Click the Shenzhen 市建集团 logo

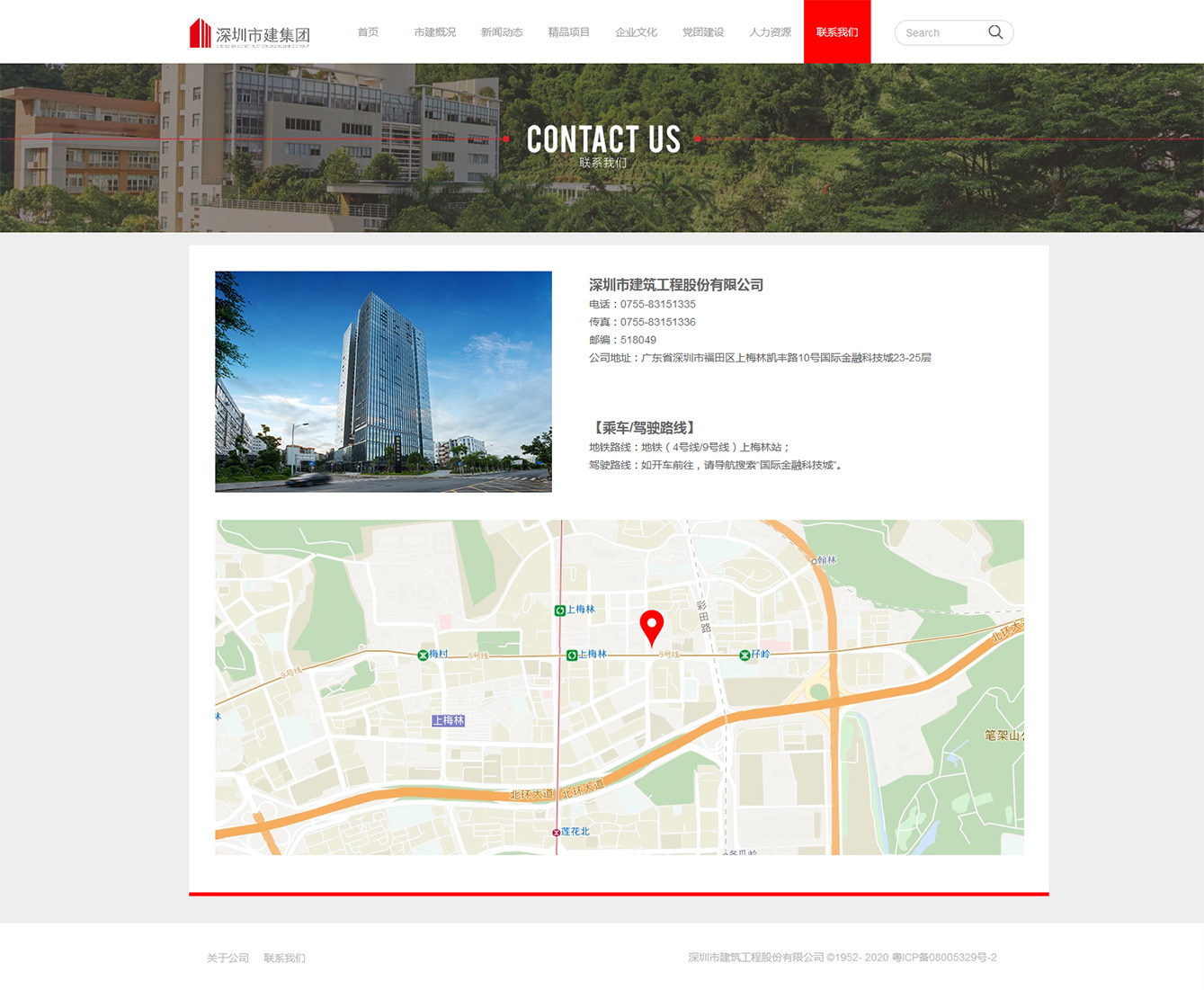click(250, 33)
